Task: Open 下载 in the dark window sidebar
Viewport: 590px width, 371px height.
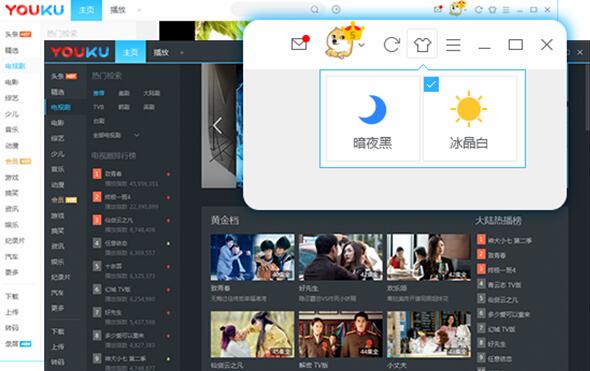Action: [57, 331]
